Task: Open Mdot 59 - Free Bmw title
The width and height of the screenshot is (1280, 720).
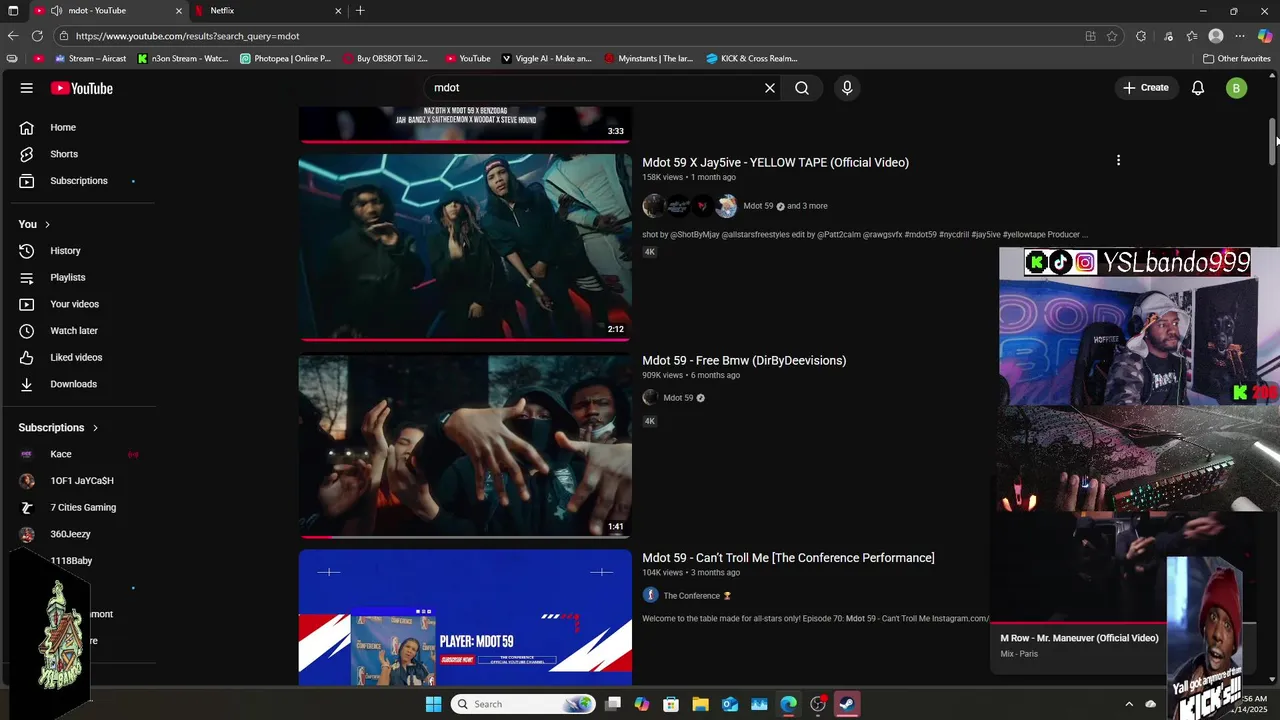Action: coord(744,360)
